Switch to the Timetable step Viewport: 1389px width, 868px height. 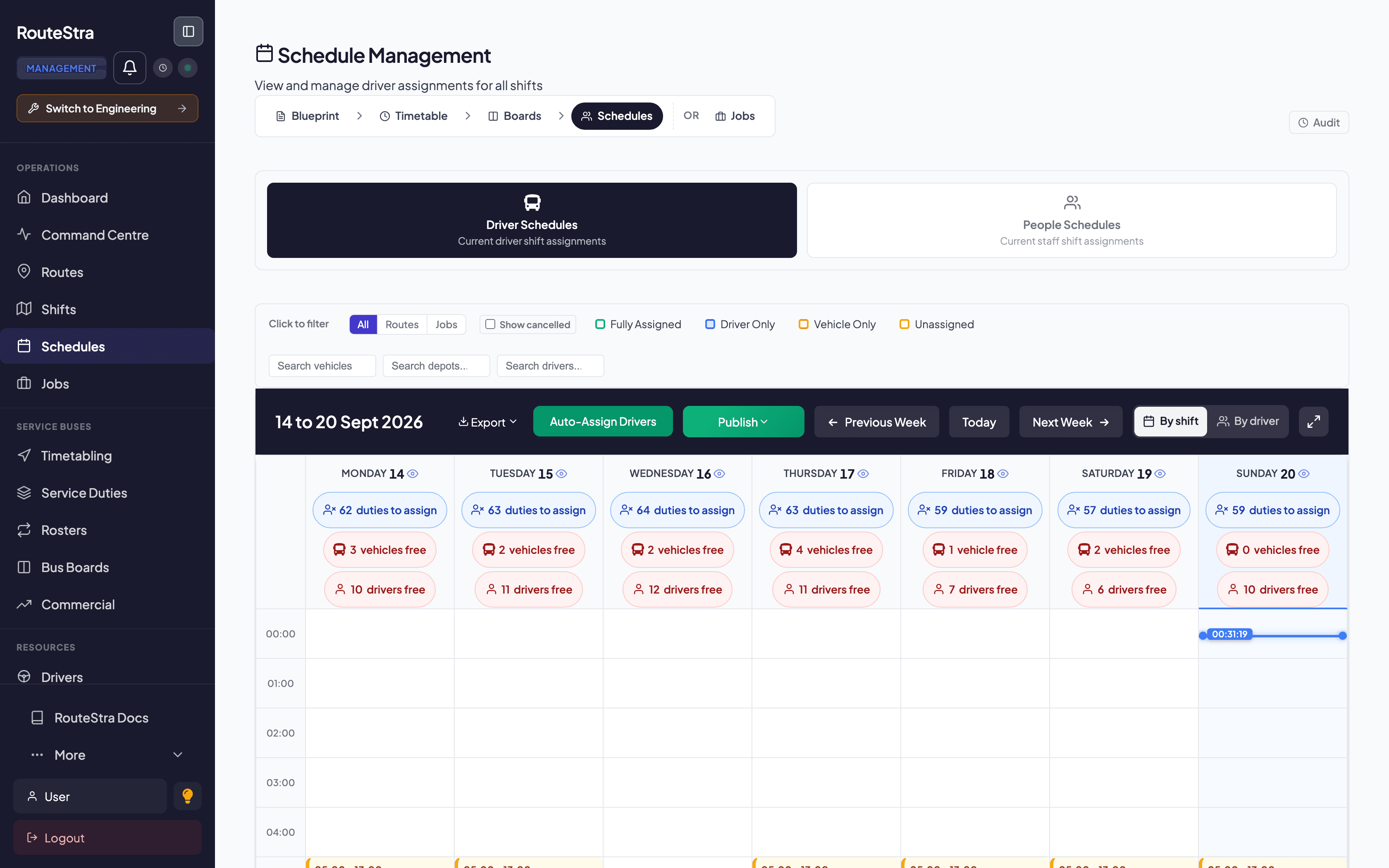413,116
